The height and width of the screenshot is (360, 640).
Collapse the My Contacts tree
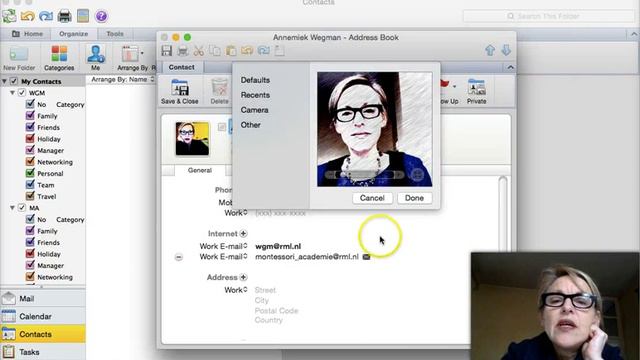pyautogui.click(x=4, y=81)
